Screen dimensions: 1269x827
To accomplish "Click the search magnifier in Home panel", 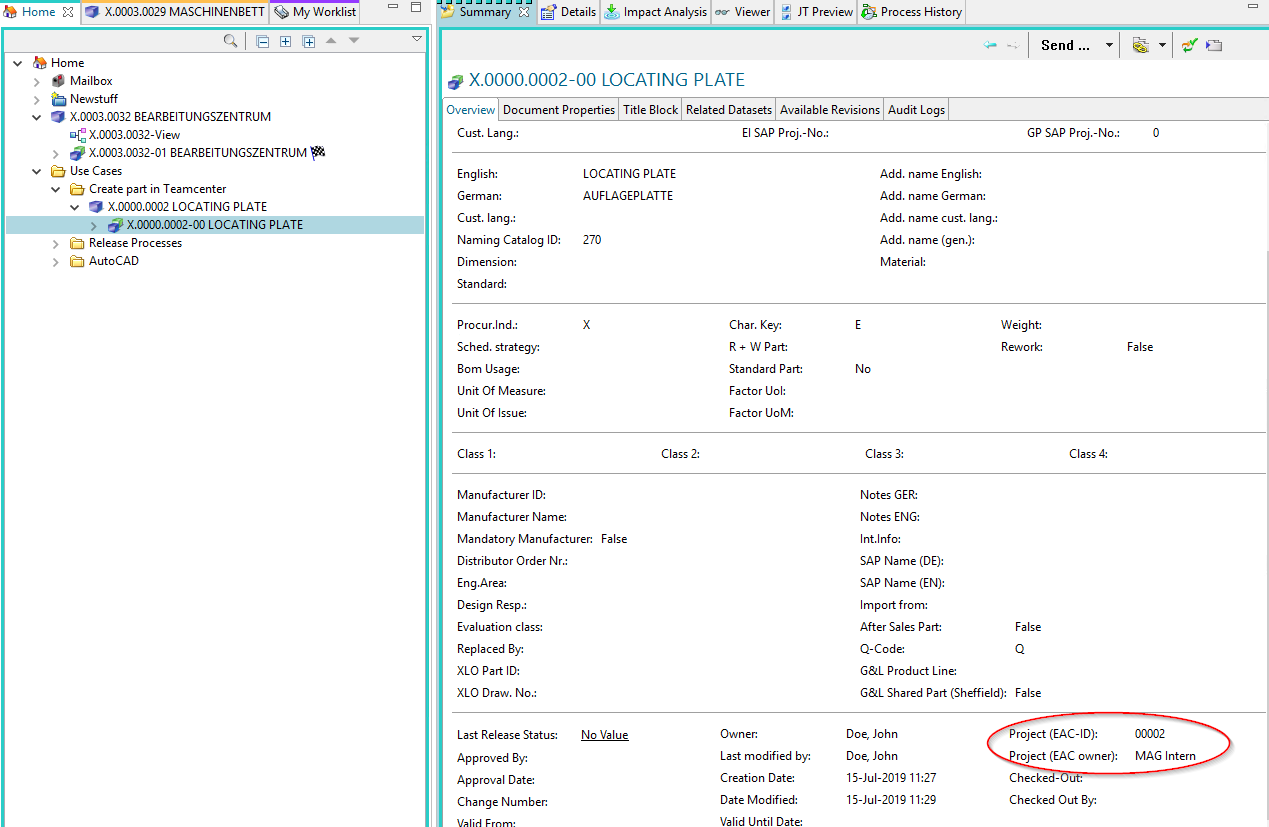I will (230, 41).
